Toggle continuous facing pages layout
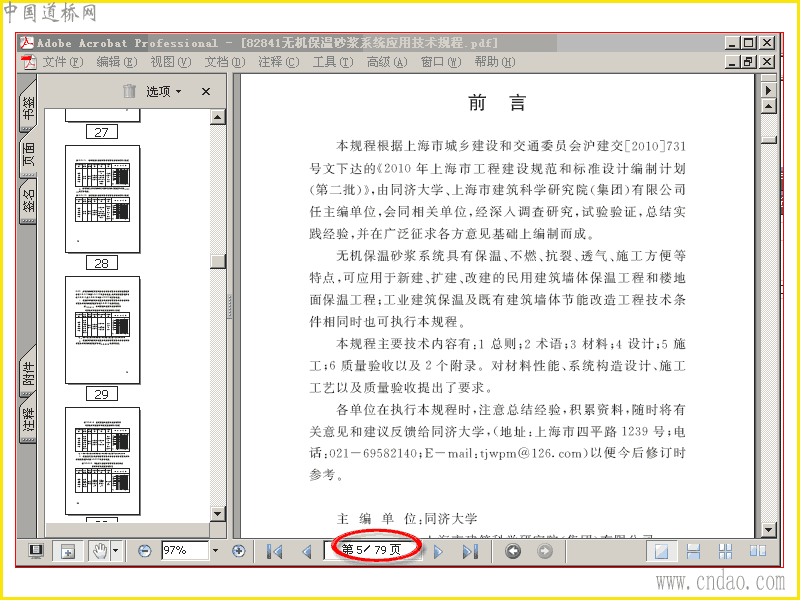Image resolution: width=800 pixels, height=600 pixels. point(725,551)
